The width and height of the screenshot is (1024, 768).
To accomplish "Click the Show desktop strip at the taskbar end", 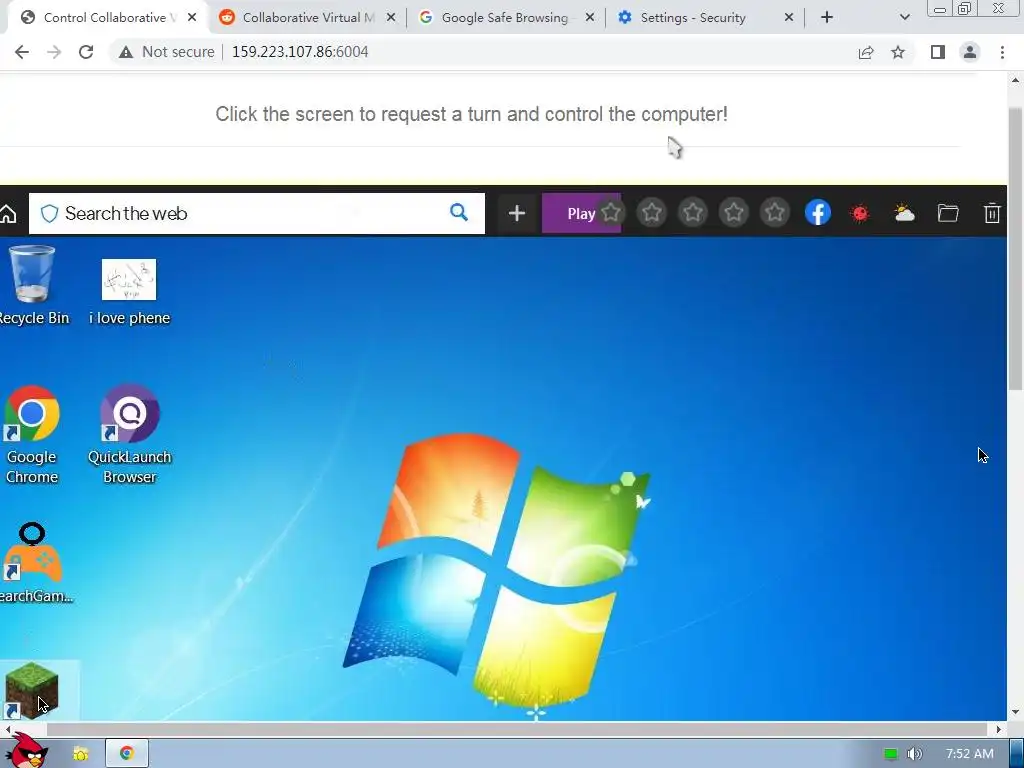I will pos(1017,753).
